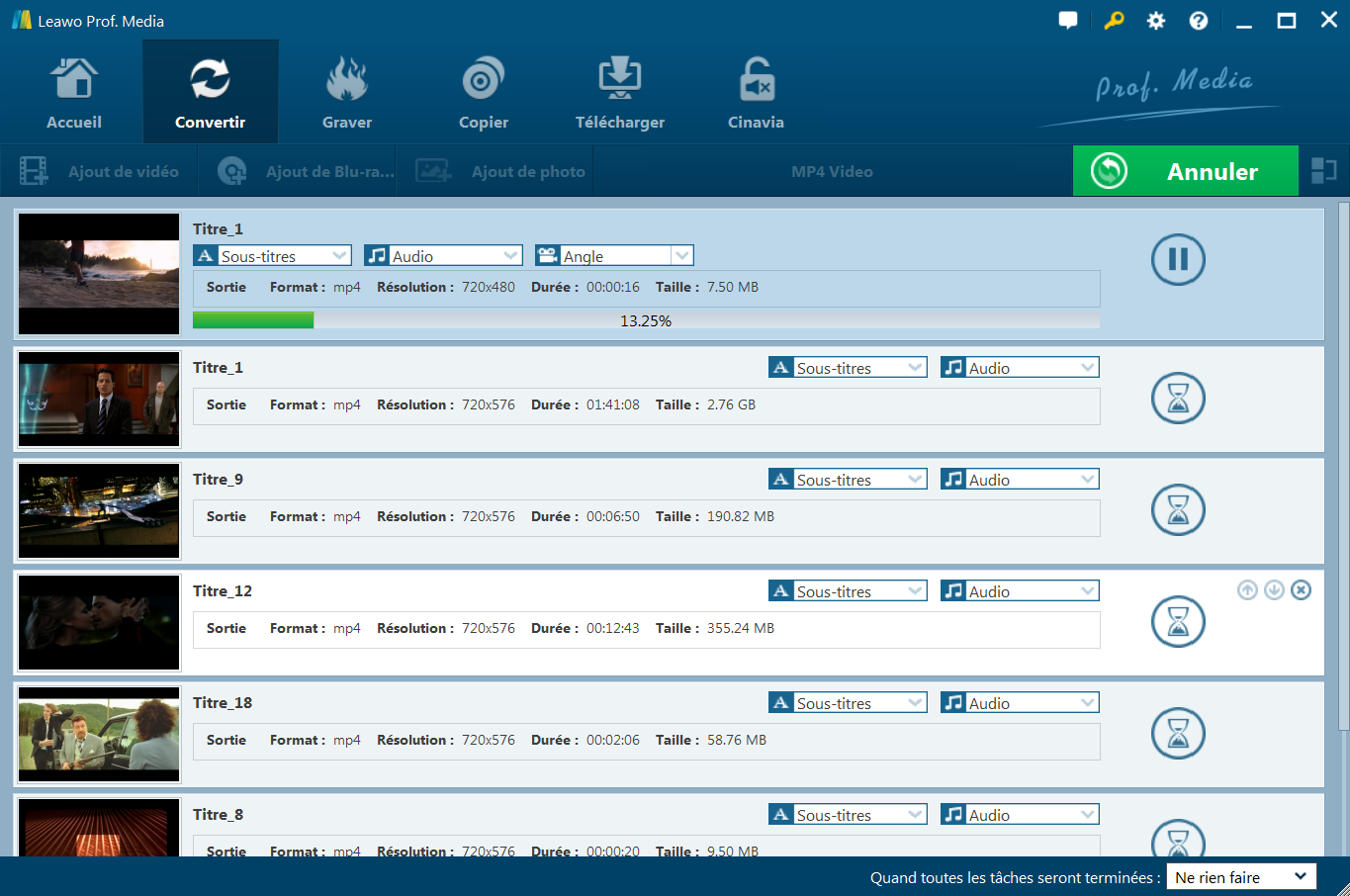This screenshot has width=1350, height=896.
Task: Pause the converting Titre_1 task
Action: 1178,259
